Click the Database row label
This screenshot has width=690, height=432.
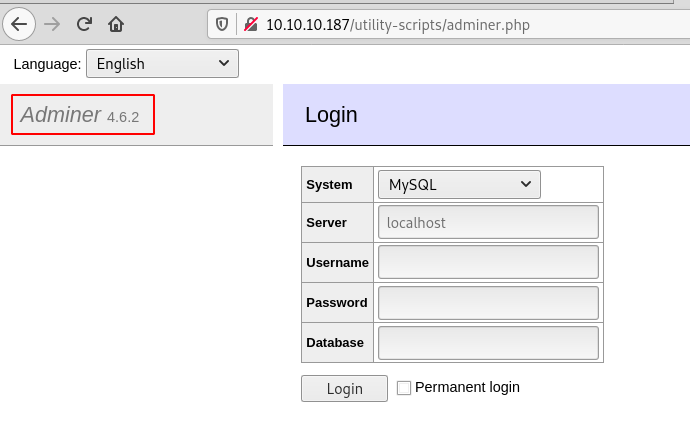335,343
